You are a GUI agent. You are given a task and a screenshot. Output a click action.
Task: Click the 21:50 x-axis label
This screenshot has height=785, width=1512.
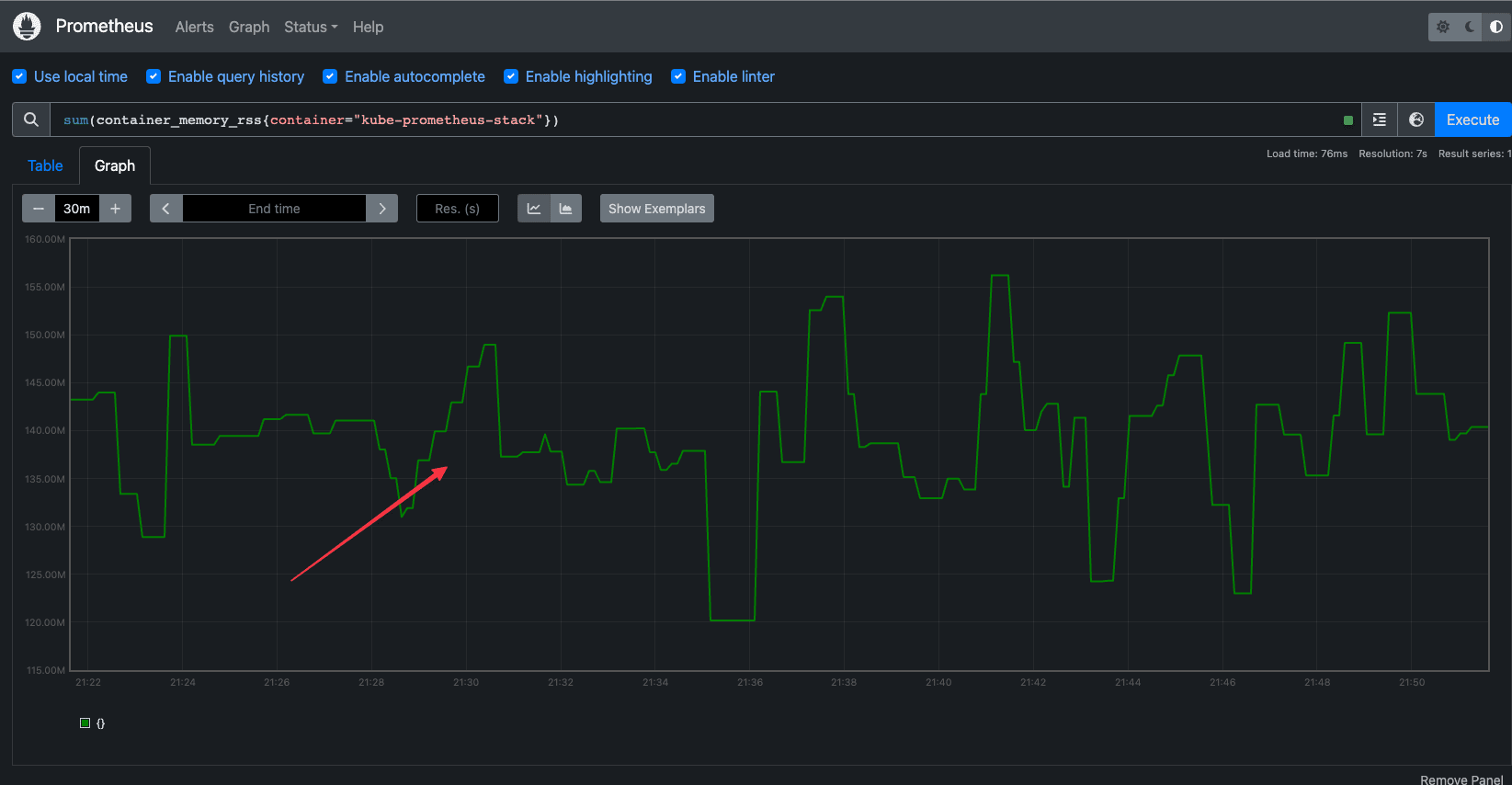(1412, 682)
